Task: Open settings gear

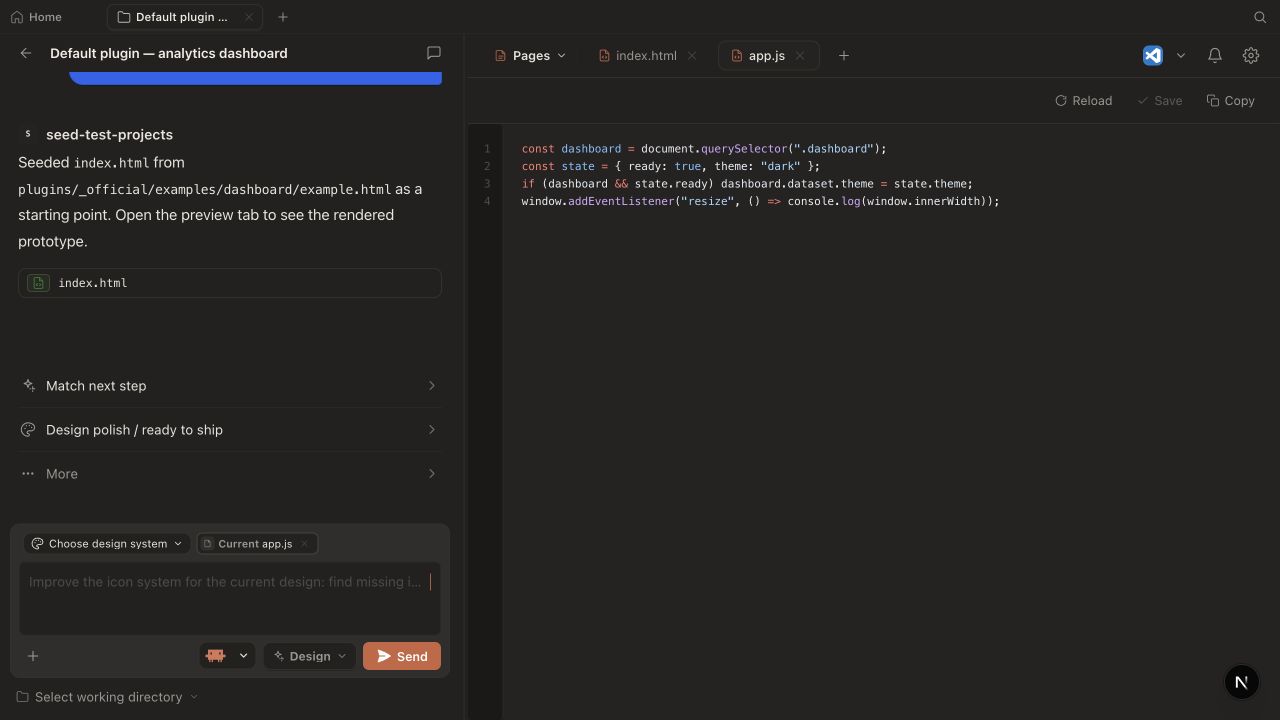Action: pyautogui.click(x=1251, y=56)
